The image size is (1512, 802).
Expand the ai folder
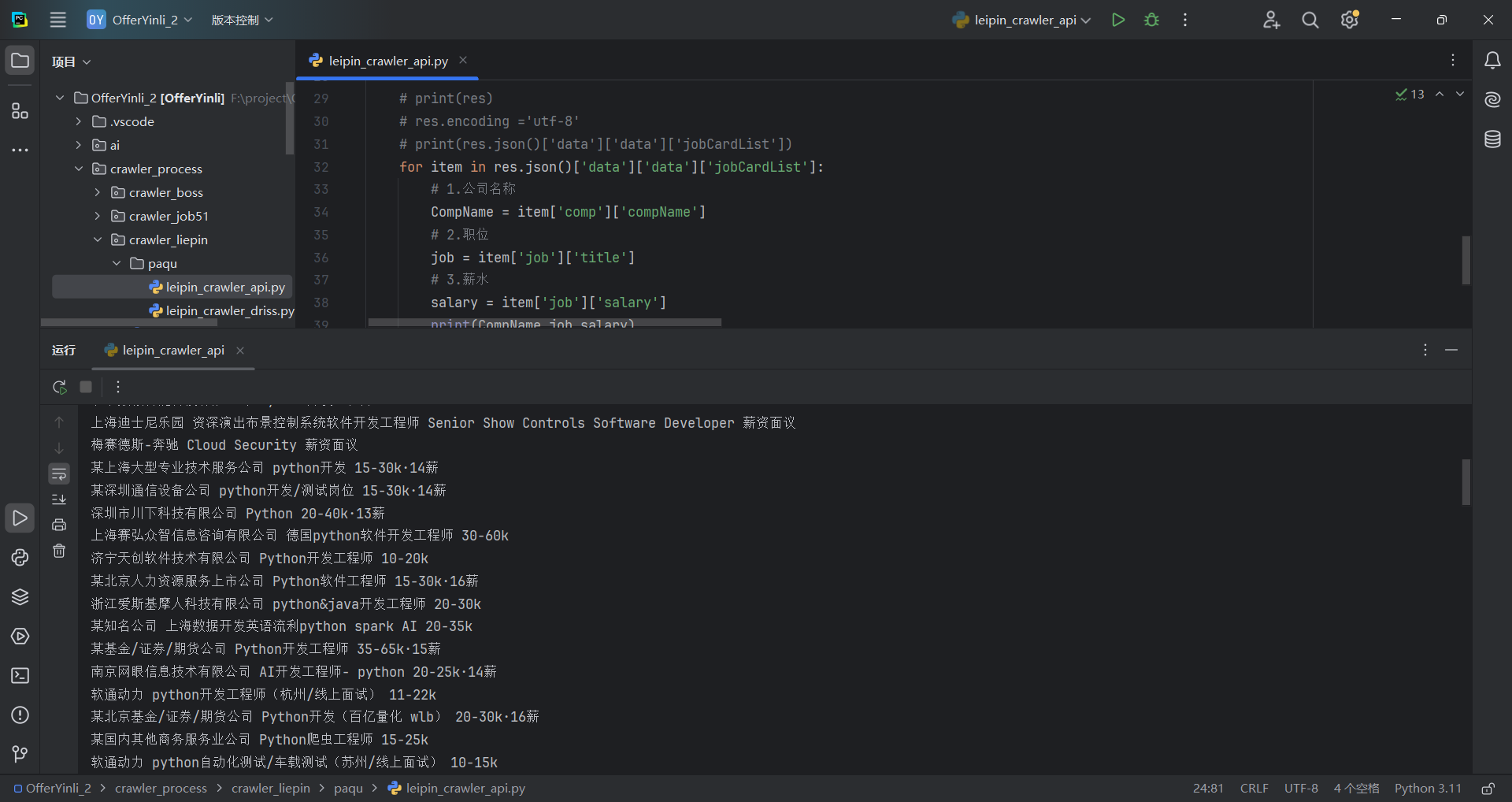pos(79,145)
